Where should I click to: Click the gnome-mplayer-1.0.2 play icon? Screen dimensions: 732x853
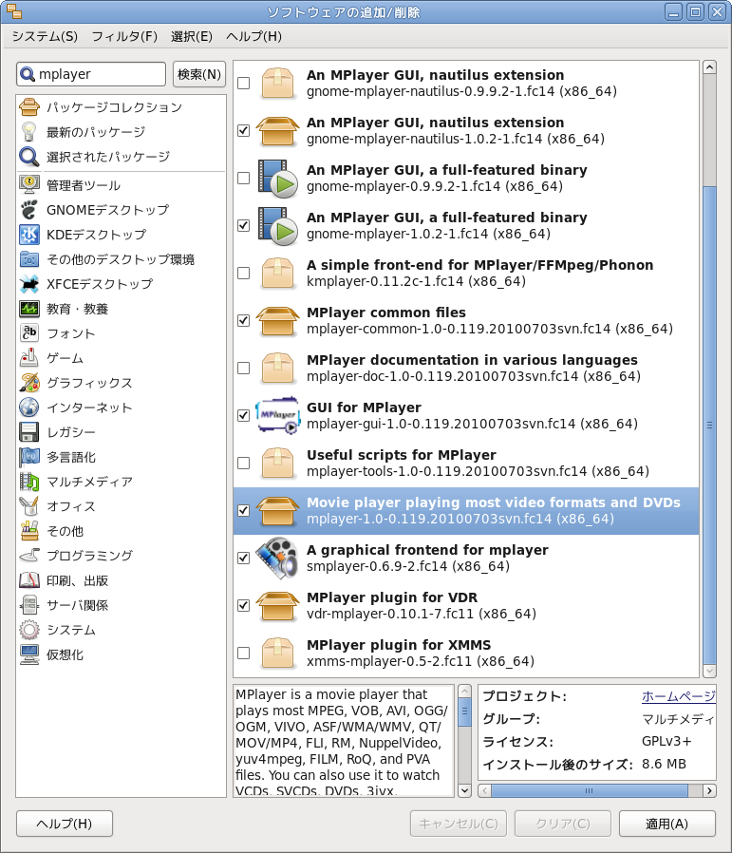coord(278,226)
